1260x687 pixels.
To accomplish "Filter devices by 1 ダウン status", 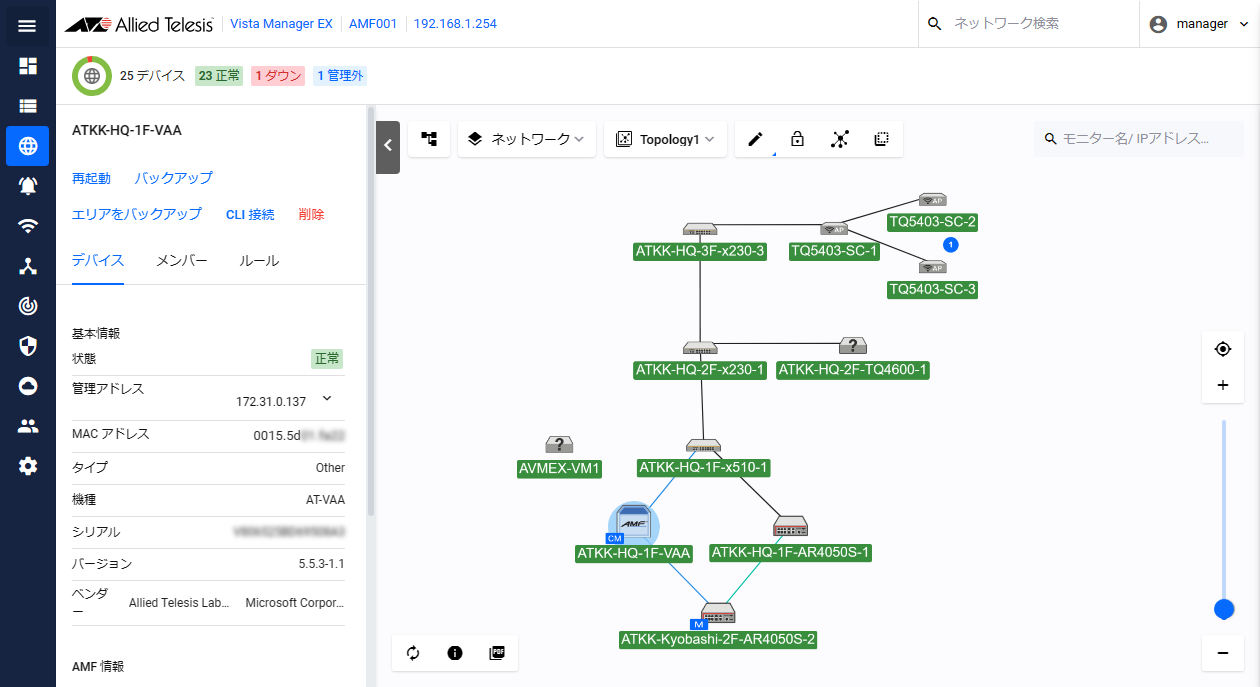I will click(x=278, y=76).
